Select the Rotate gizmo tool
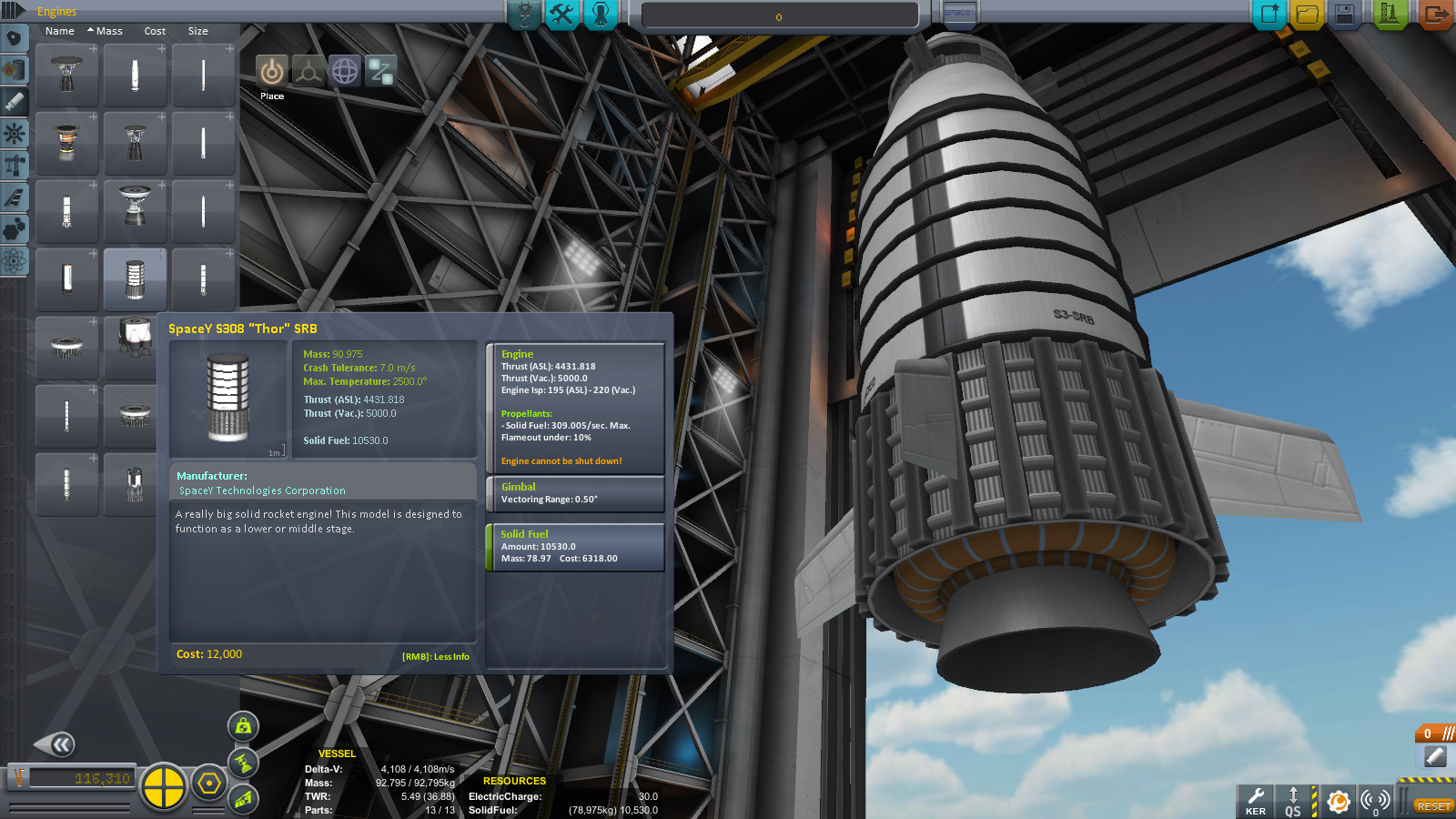 tap(345, 71)
